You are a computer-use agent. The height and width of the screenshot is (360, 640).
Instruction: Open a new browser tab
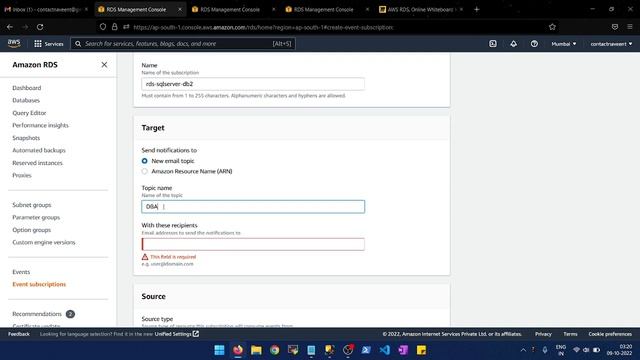click(476, 9)
